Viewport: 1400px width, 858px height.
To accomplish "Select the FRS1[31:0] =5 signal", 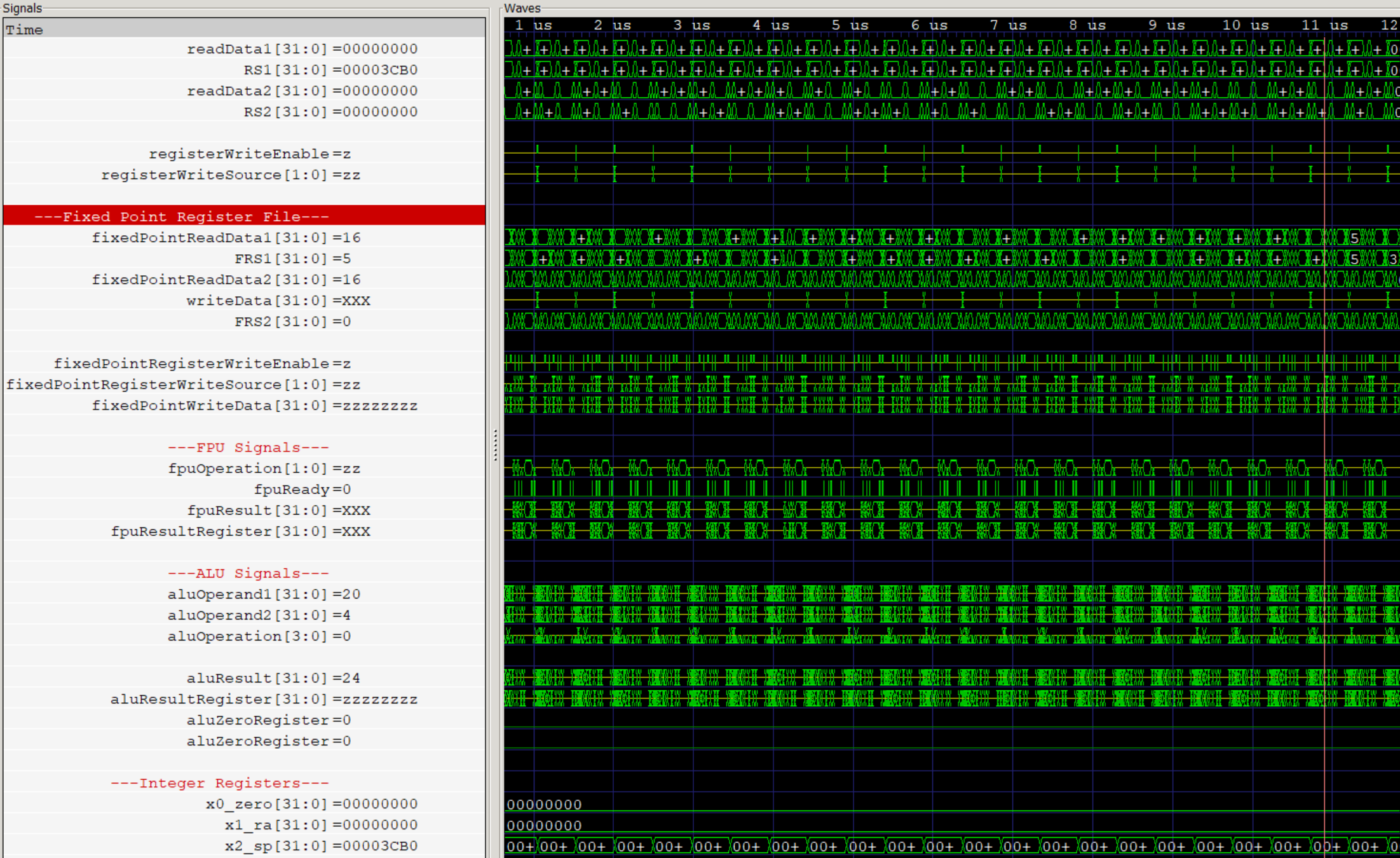I will 245,259.
